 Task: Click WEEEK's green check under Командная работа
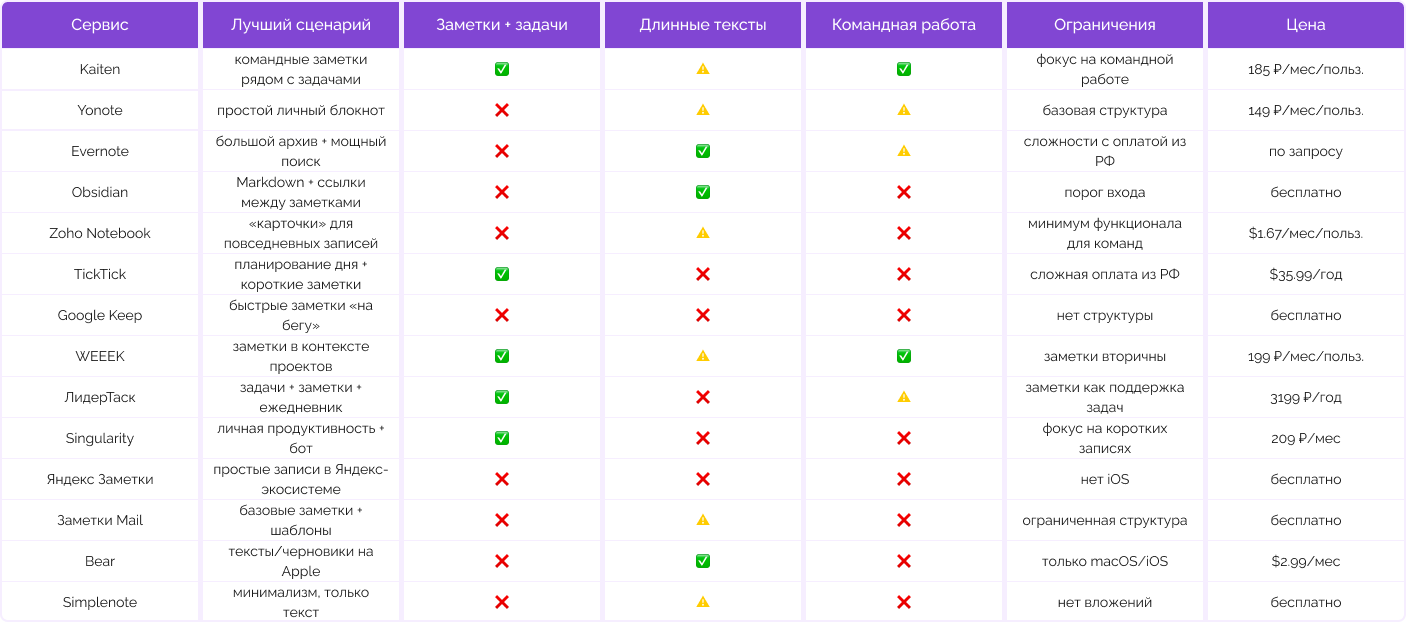904,356
